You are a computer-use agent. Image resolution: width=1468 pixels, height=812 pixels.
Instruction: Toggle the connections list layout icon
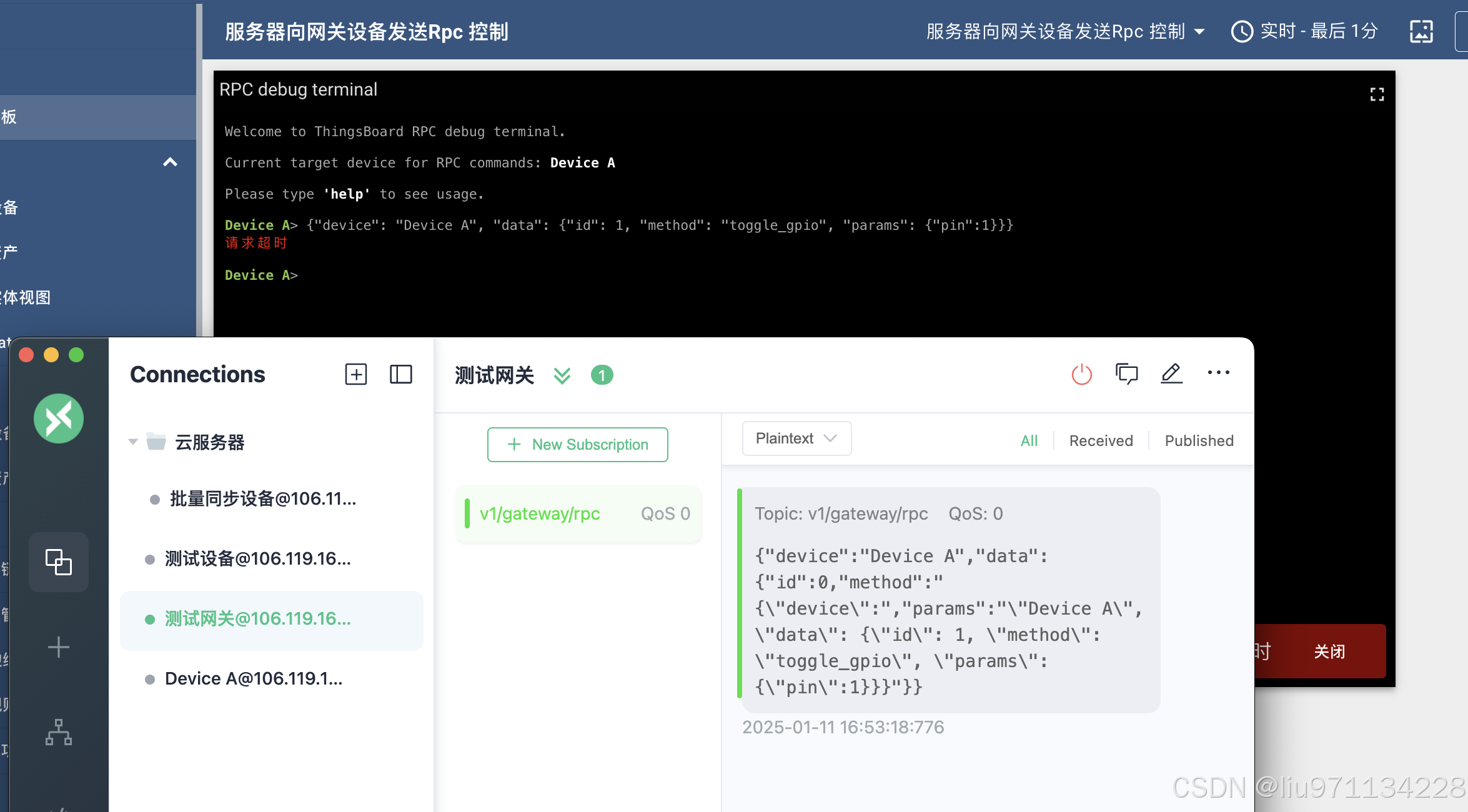click(x=401, y=375)
